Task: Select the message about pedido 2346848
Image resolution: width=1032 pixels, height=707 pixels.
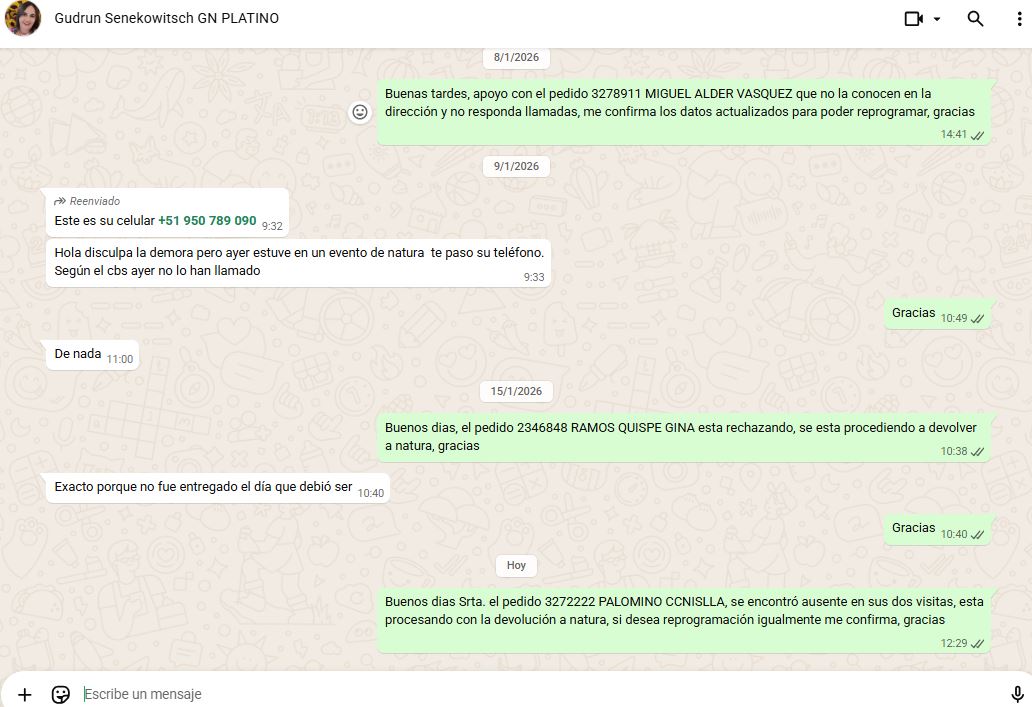Action: (680, 437)
